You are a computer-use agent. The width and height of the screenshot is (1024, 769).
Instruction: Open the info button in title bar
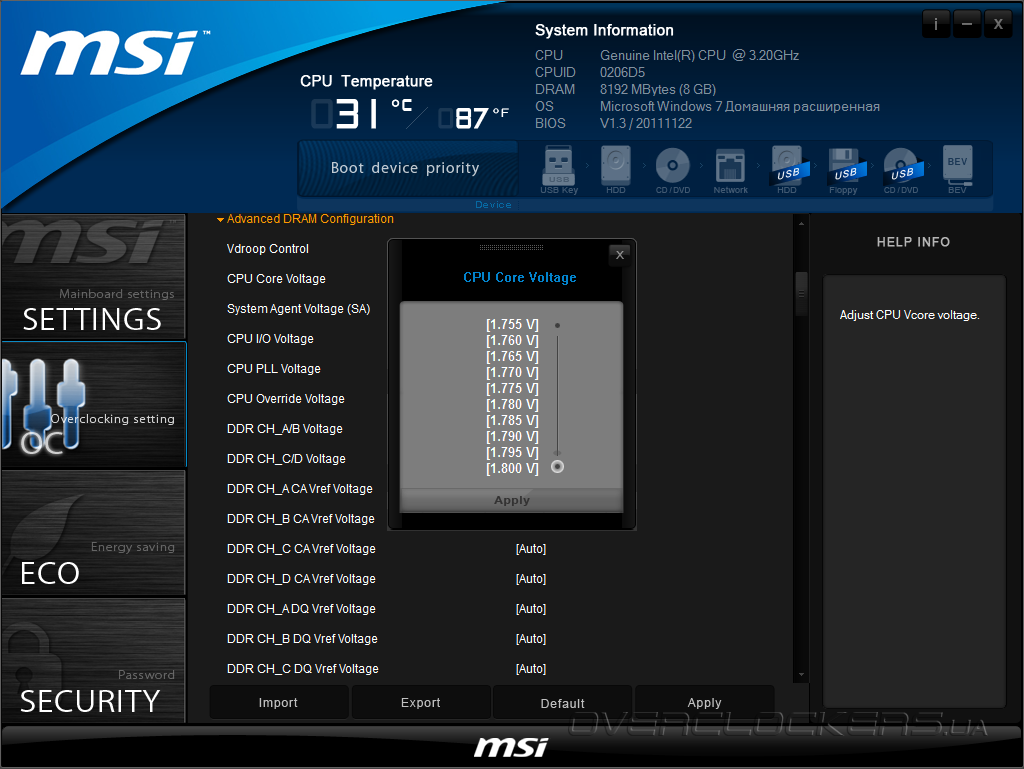click(x=936, y=25)
